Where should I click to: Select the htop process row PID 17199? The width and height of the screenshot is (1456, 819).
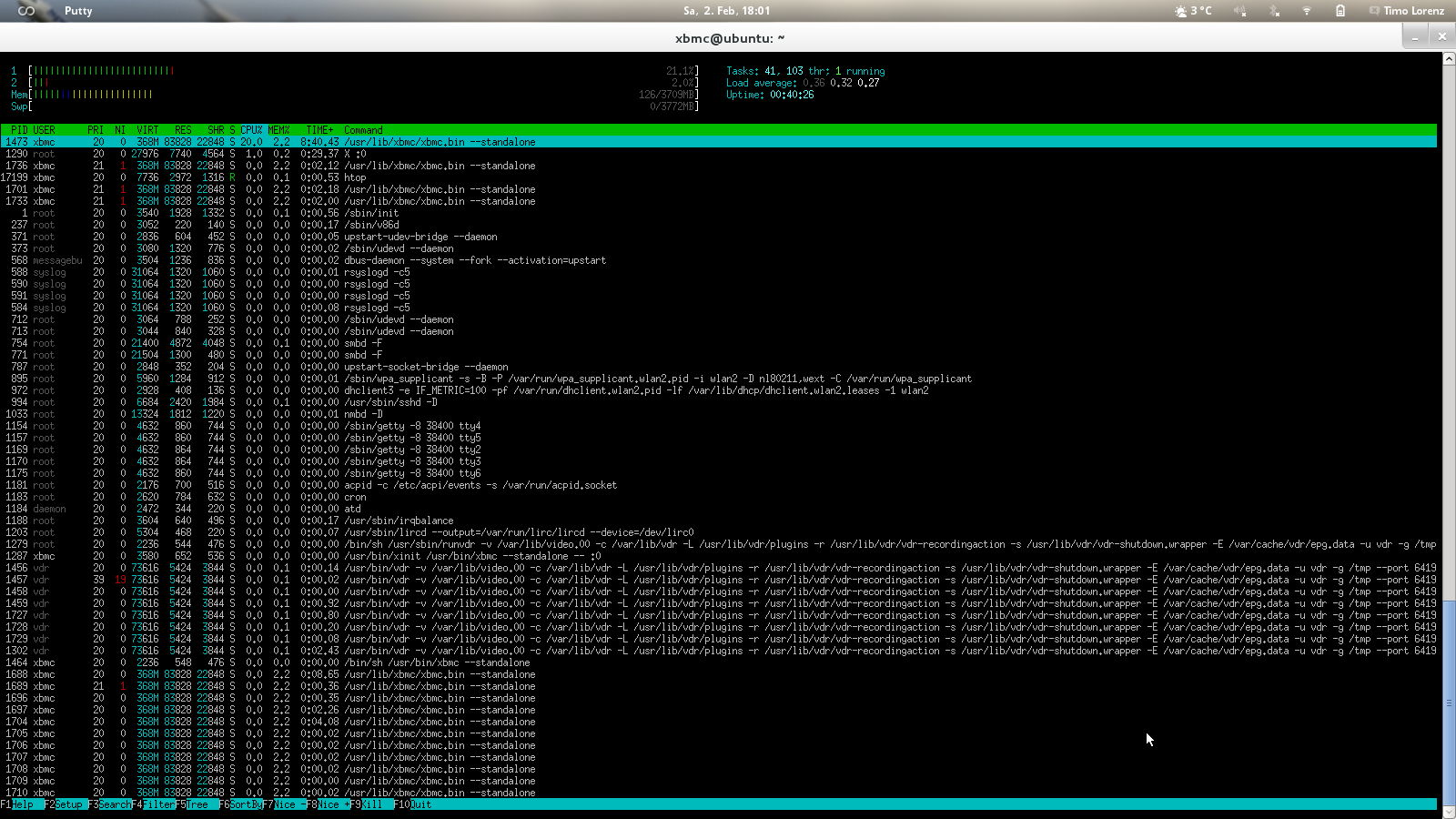click(x=719, y=177)
